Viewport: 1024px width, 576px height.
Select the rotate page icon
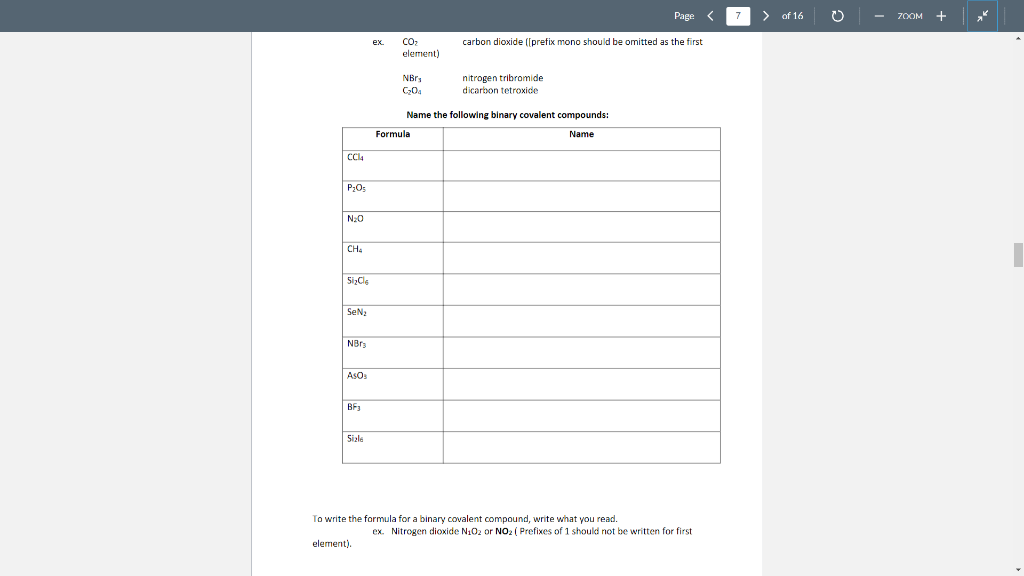(837, 16)
